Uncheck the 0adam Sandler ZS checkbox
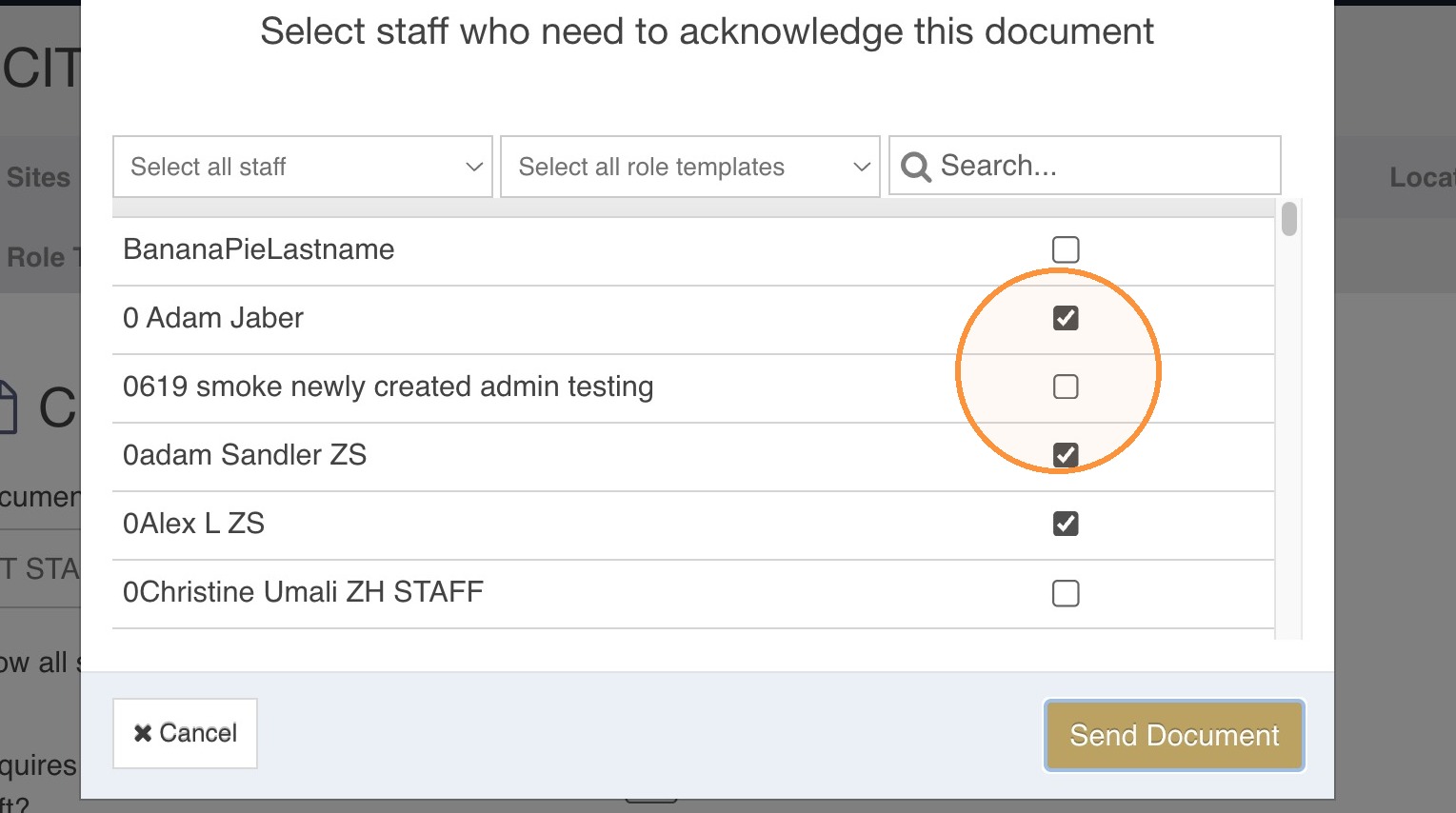 point(1066,455)
